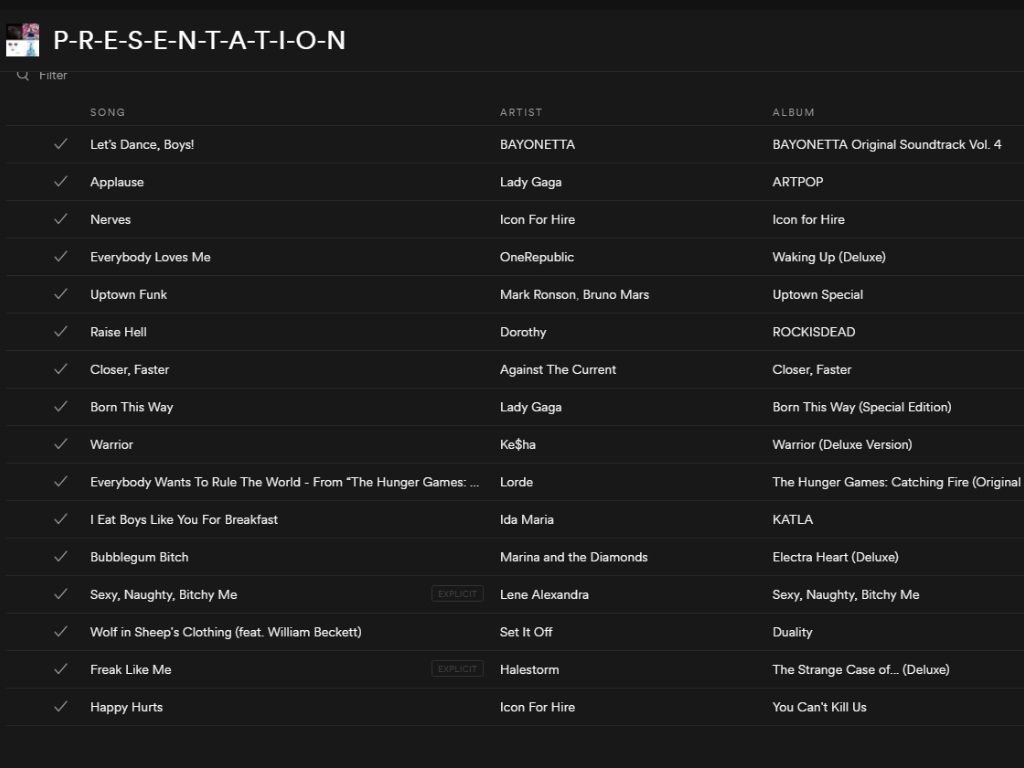Viewport: 1024px width, 768px height.
Task: Unsave Uptown Funk using its checkmark
Action: (x=61, y=294)
